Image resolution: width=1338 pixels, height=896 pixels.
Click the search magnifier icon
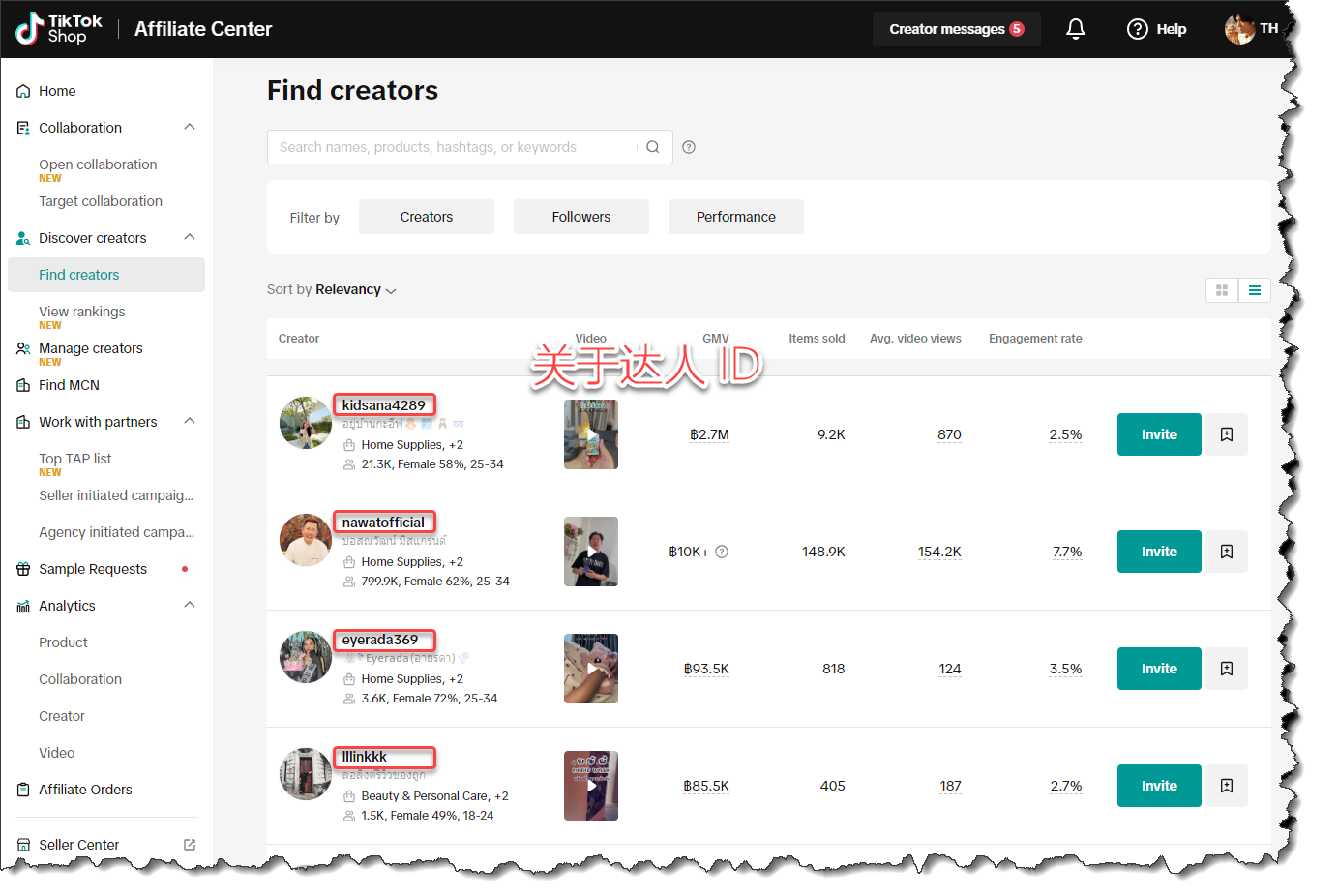pos(653,147)
